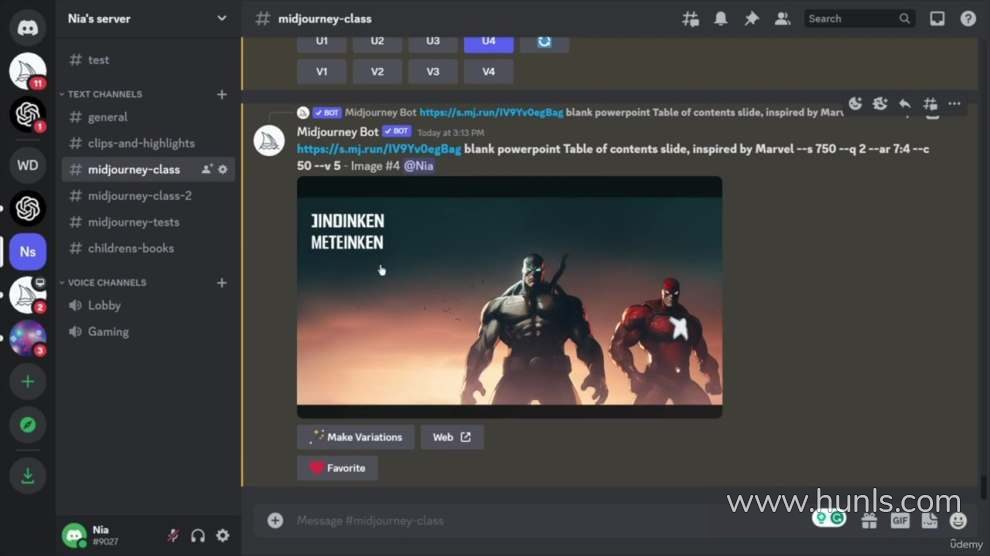Open the threads icon in the header

[690, 19]
